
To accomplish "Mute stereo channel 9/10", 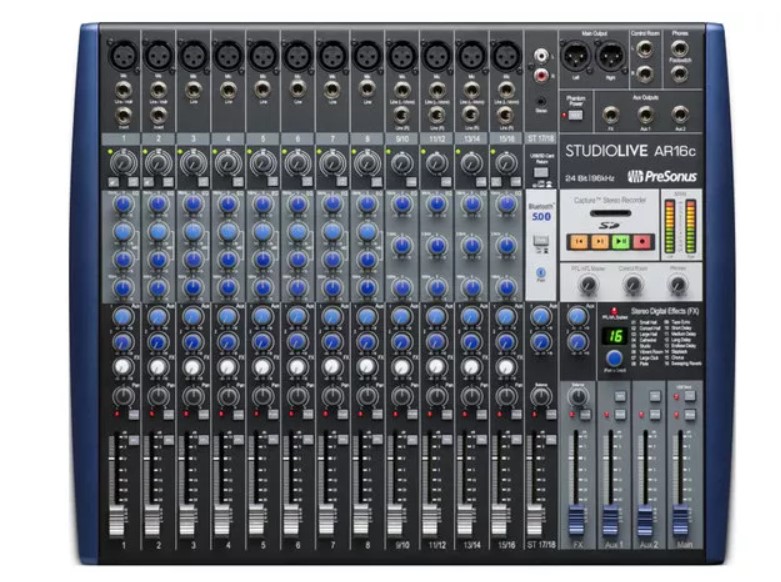I will pos(412,414).
